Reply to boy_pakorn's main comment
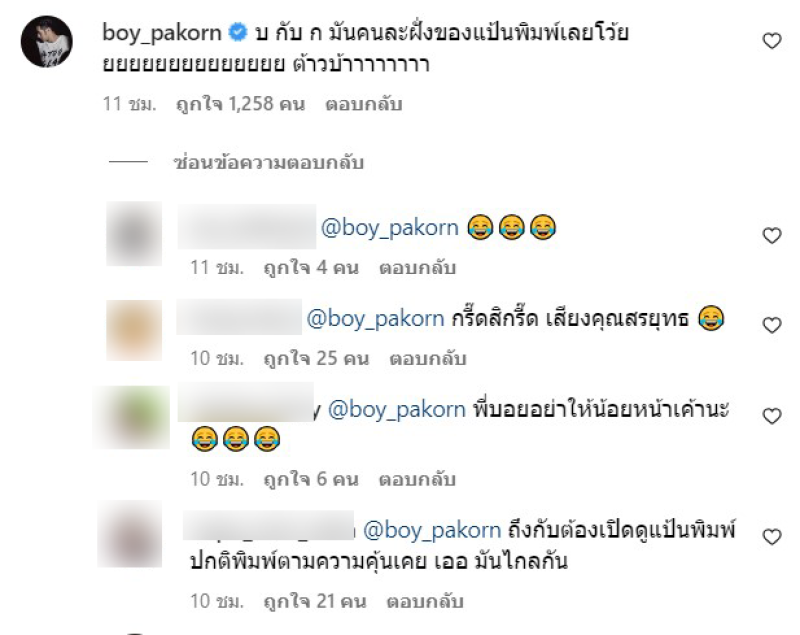 [364, 104]
